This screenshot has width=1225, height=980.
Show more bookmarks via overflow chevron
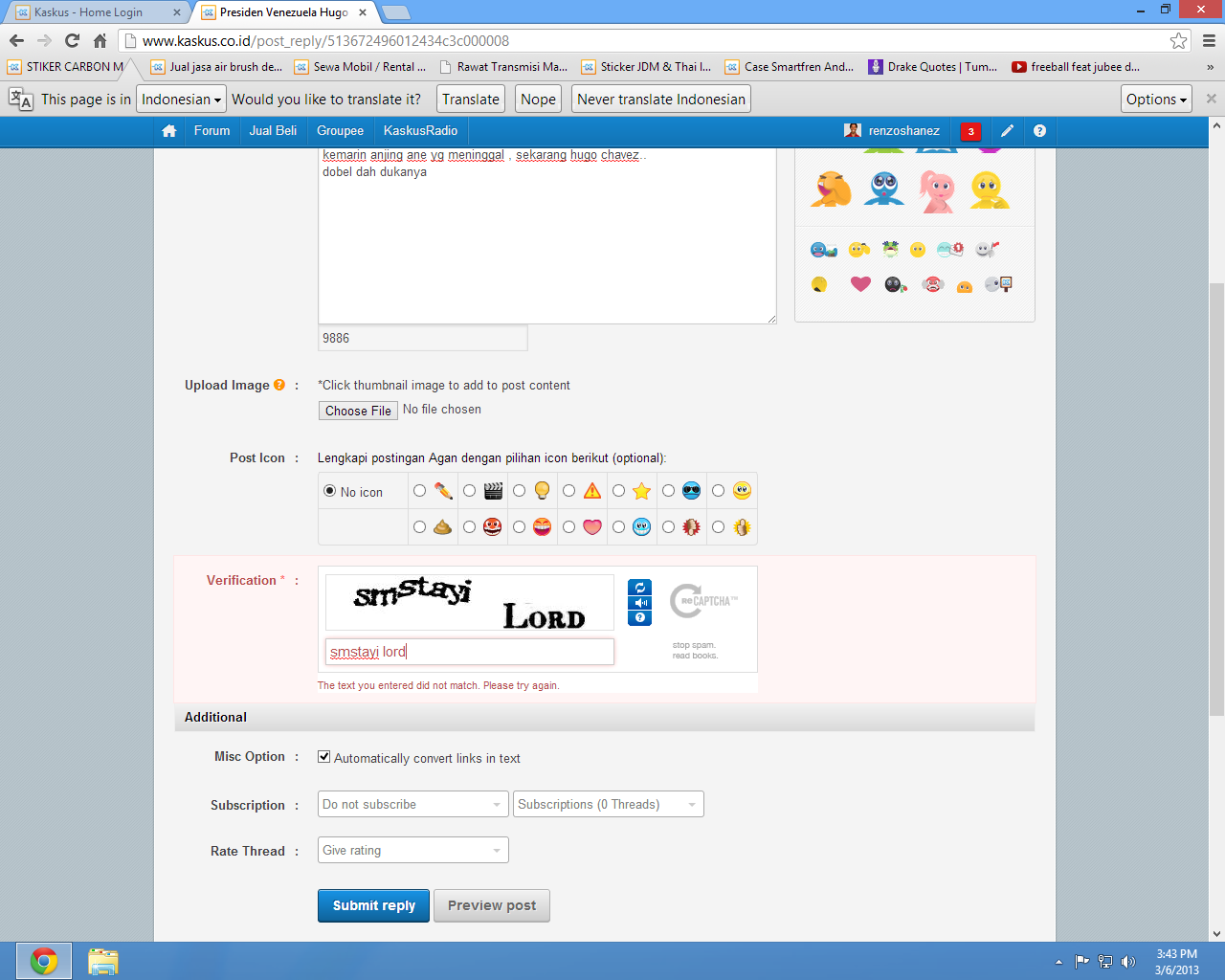[1210, 67]
